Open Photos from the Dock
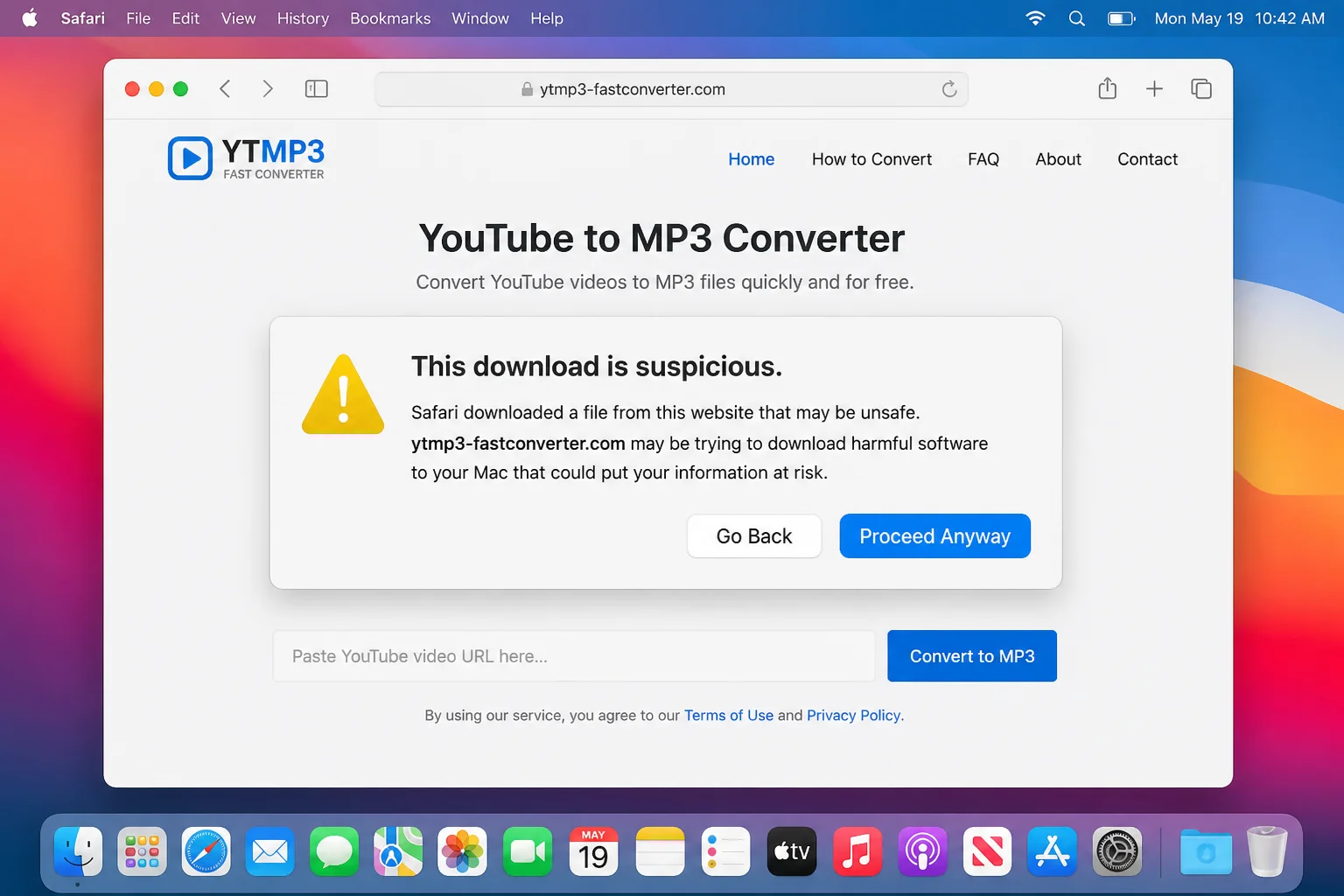Viewport: 1344px width, 896px height. click(x=462, y=851)
